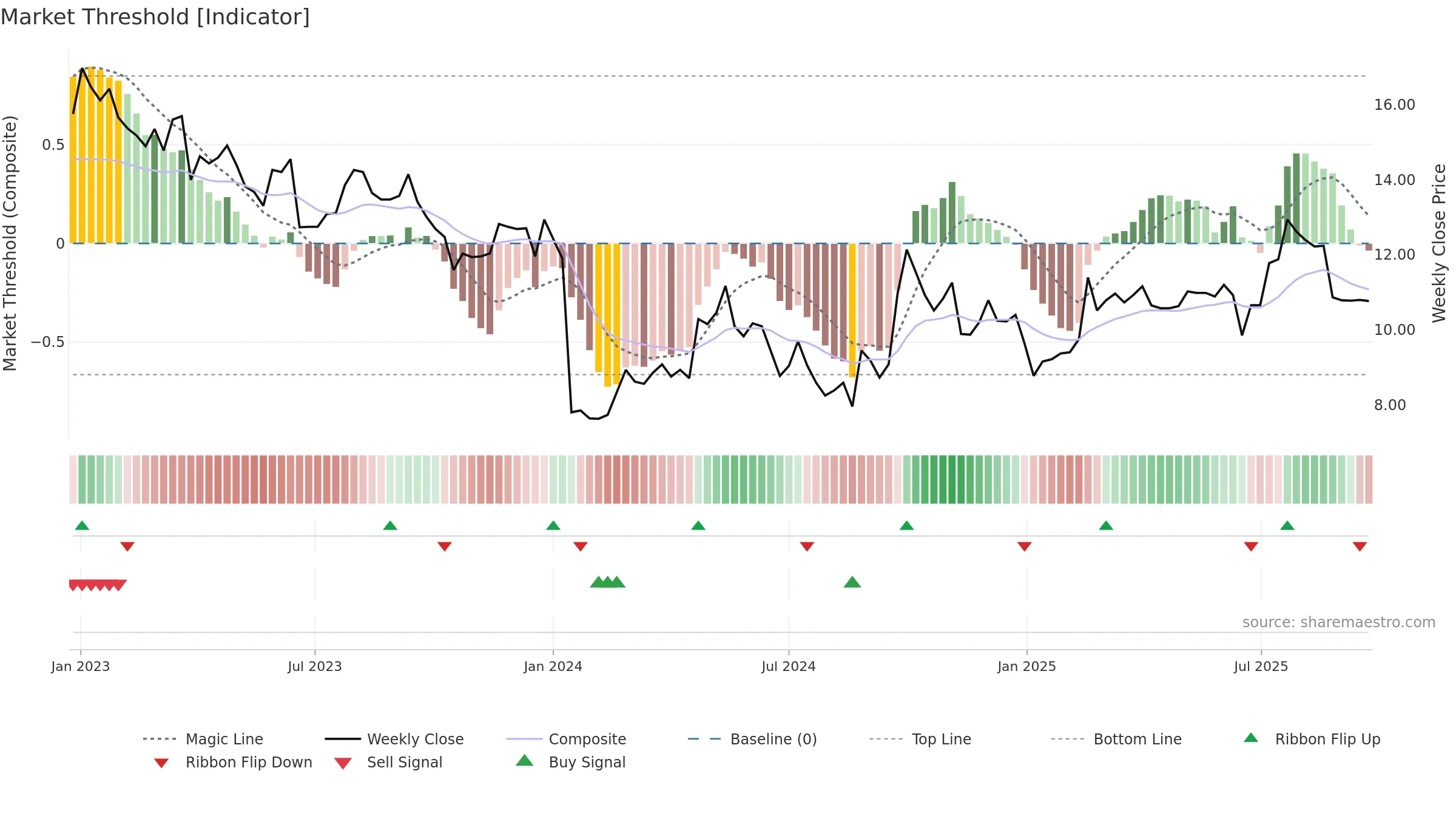Click the final Ribbon Flip Down triangle in September 2025
The height and width of the screenshot is (819, 1456).
(x=1360, y=547)
